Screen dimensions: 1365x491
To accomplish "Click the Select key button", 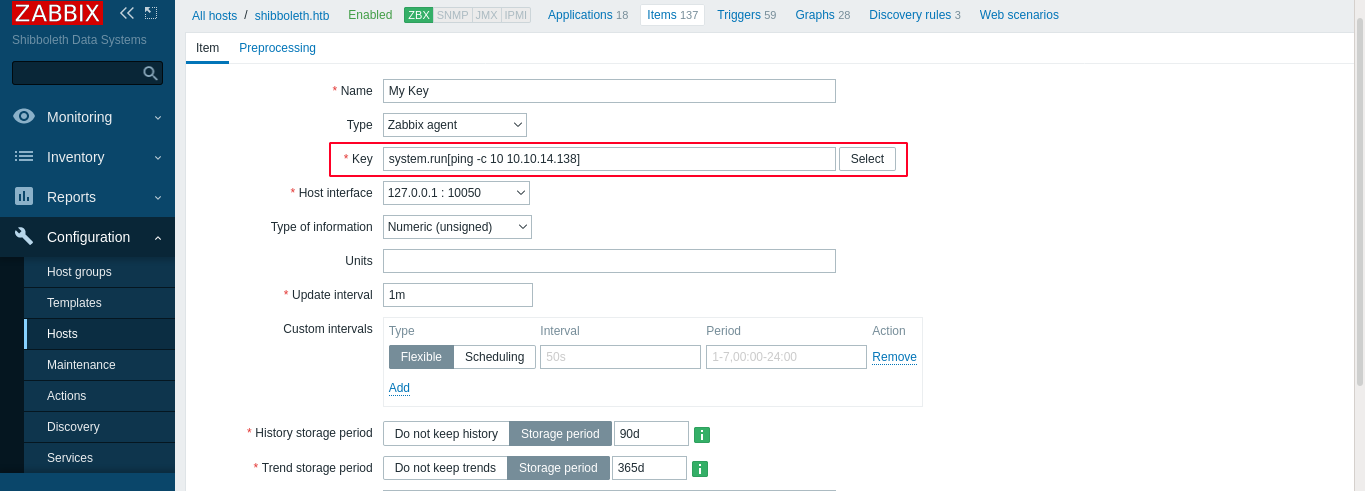I will point(867,159).
